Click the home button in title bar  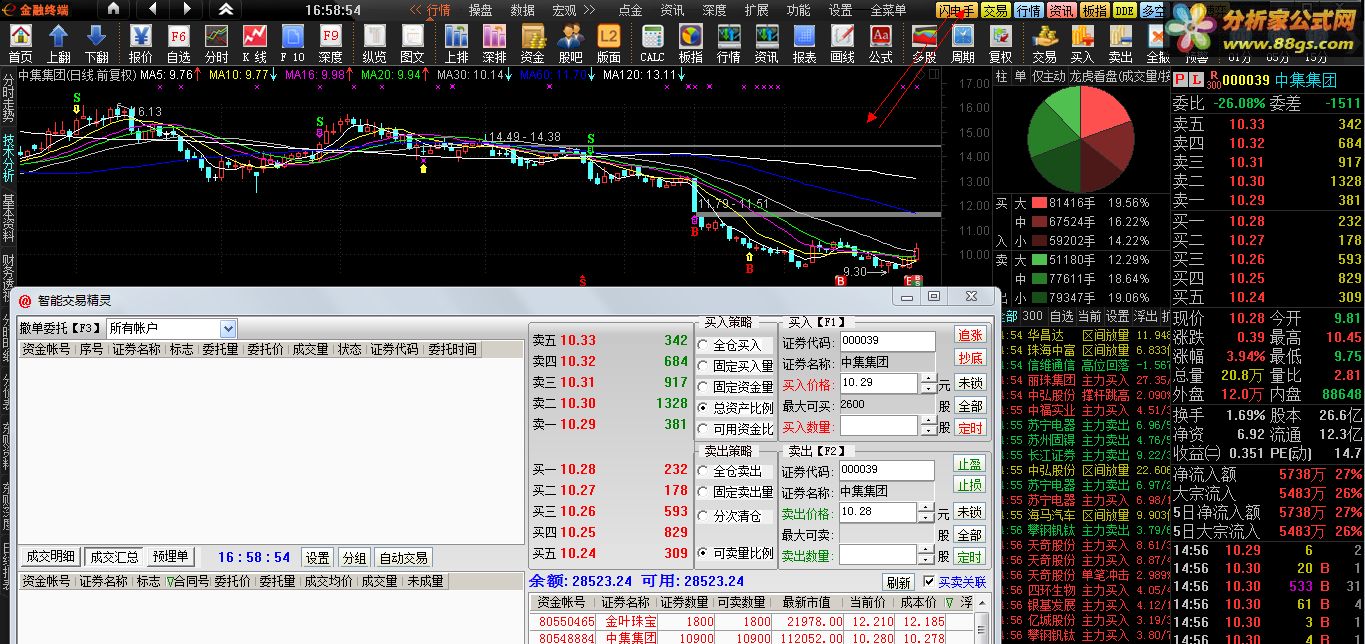[113, 9]
